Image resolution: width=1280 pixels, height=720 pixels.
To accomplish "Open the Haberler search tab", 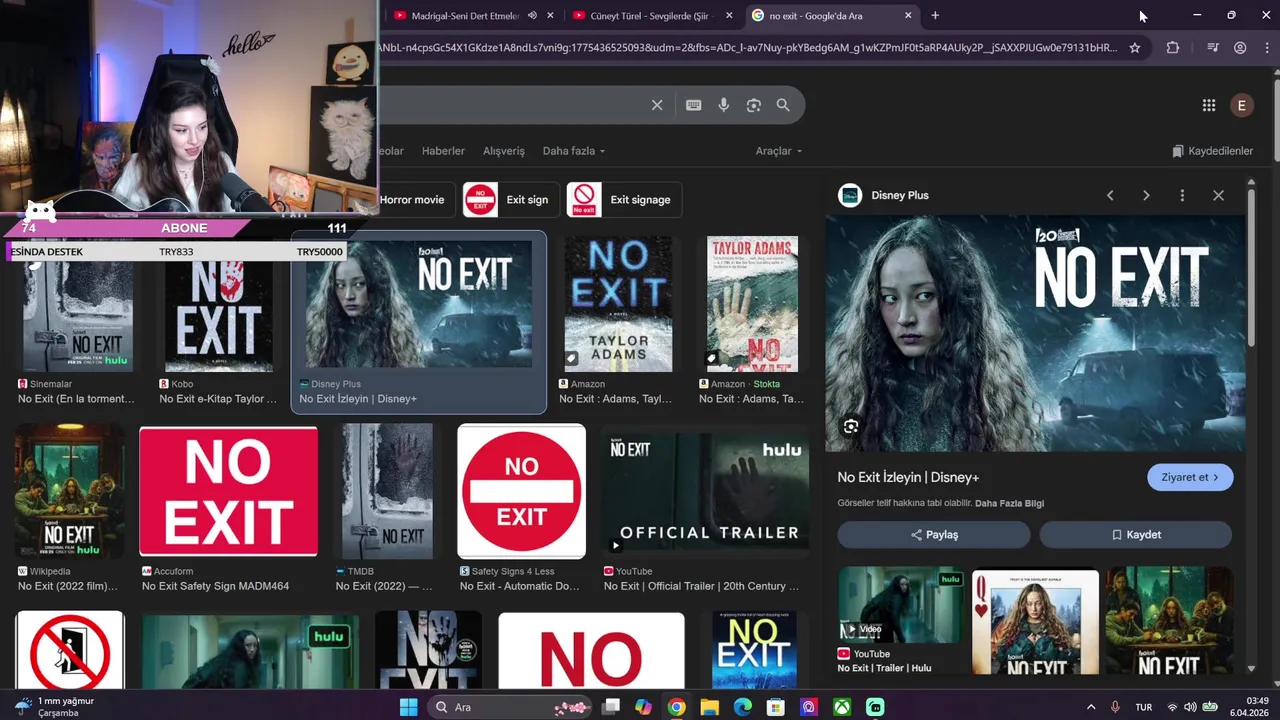I will [443, 151].
